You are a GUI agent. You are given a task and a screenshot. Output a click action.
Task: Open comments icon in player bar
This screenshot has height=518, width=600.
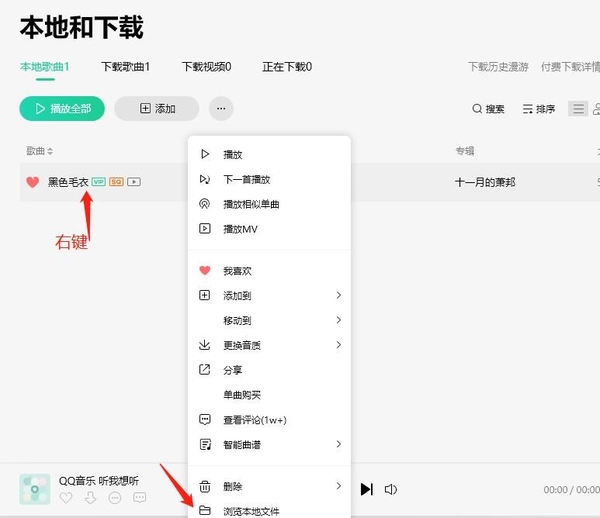point(139,498)
